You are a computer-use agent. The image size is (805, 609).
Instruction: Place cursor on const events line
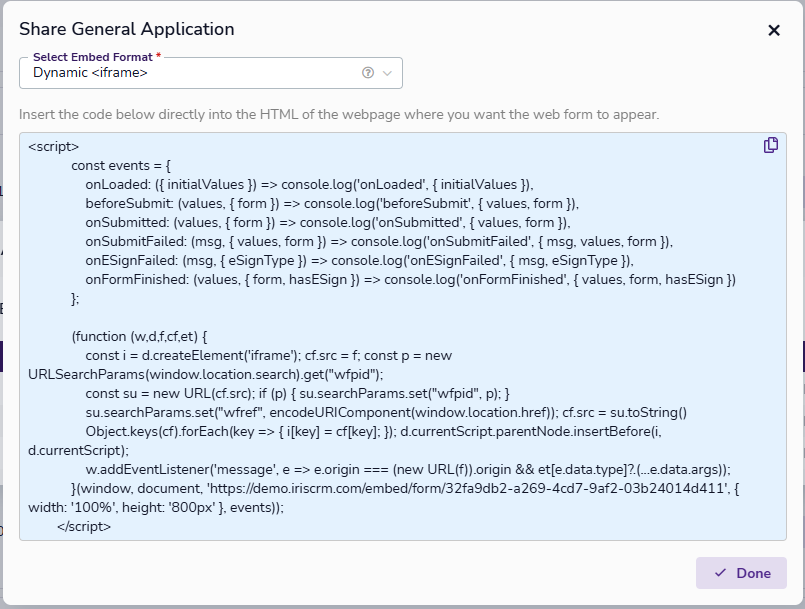[122, 166]
